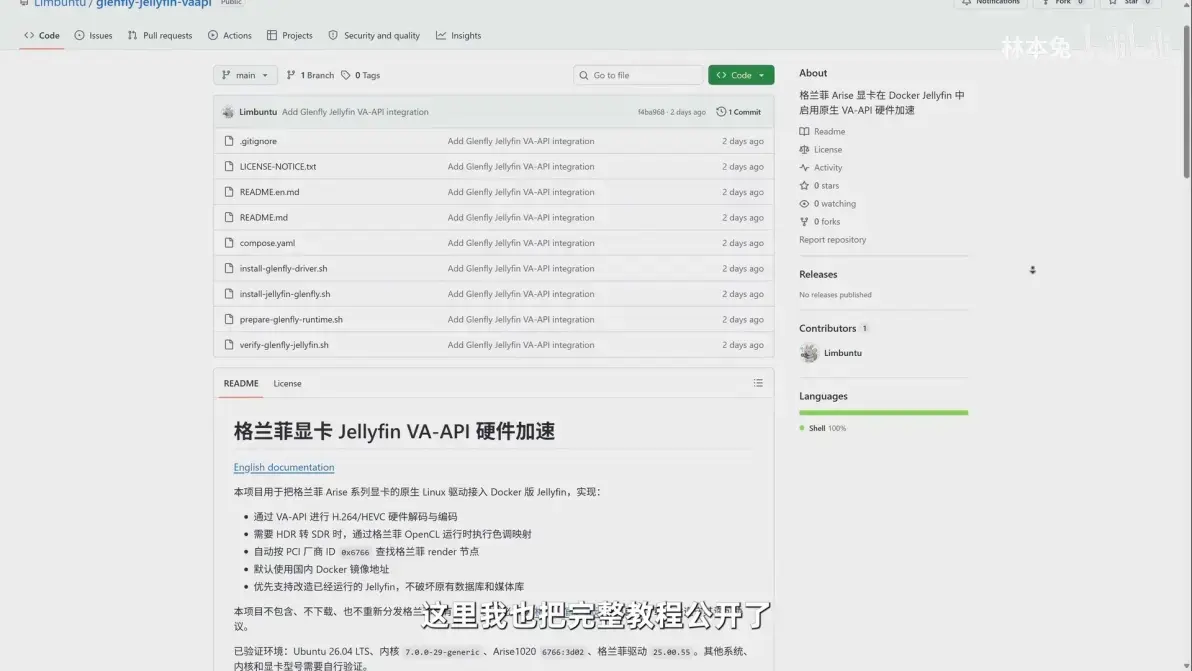
Task: Click Report repository link
Action: tap(832, 240)
